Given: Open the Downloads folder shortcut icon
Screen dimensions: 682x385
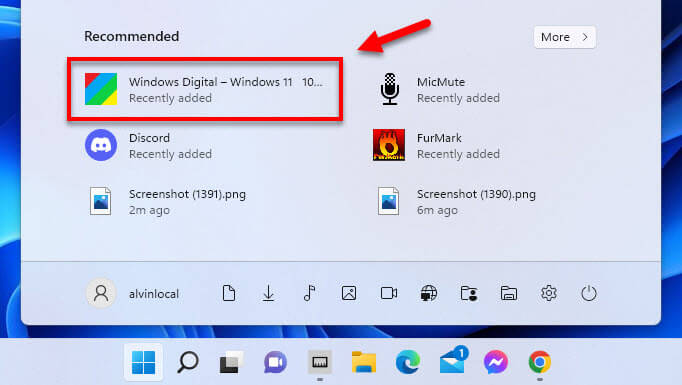Looking at the screenshot, I should pos(269,293).
